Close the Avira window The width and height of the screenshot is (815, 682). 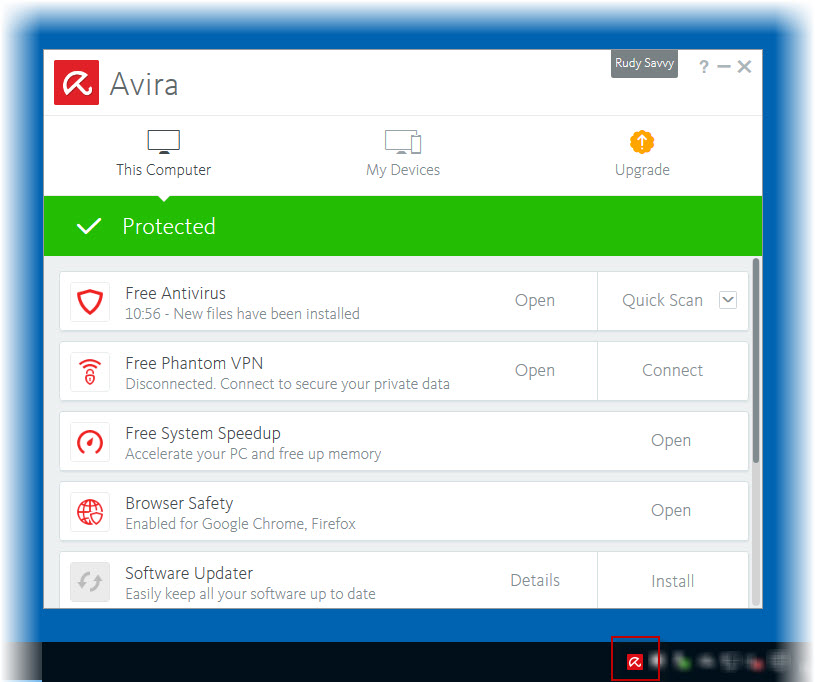click(x=744, y=67)
